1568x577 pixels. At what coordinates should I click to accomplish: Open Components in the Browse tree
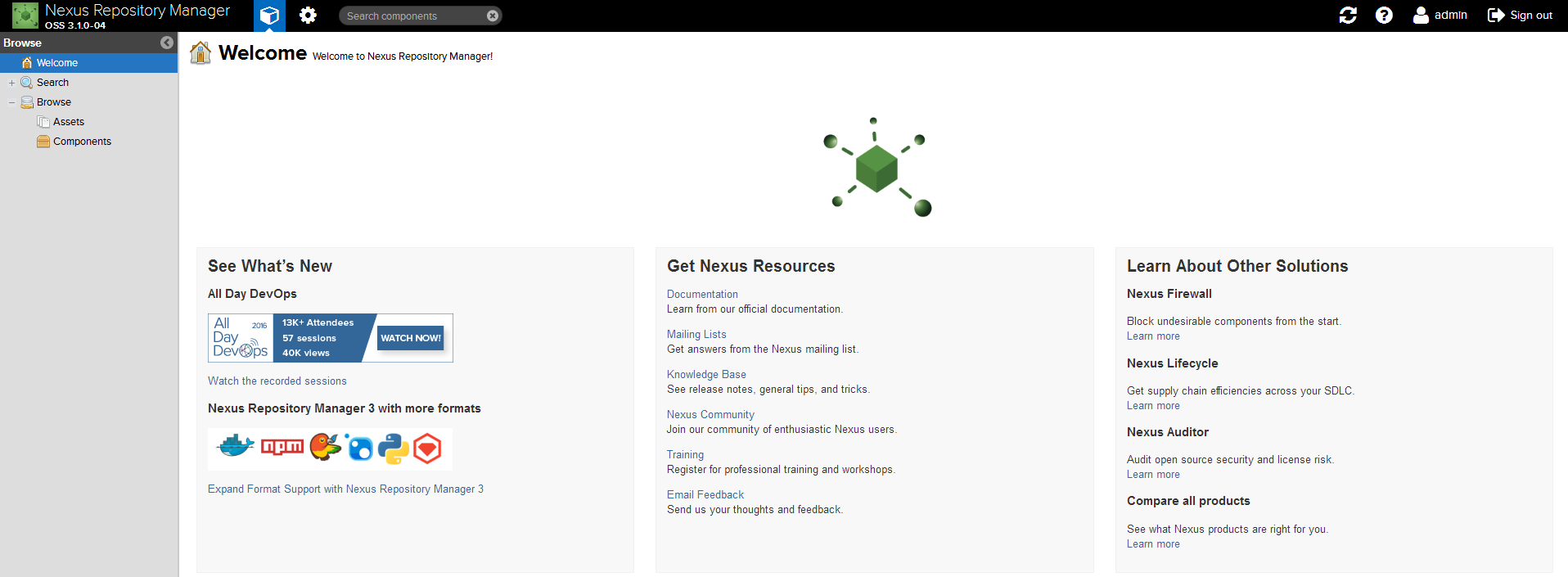[x=82, y=142]
